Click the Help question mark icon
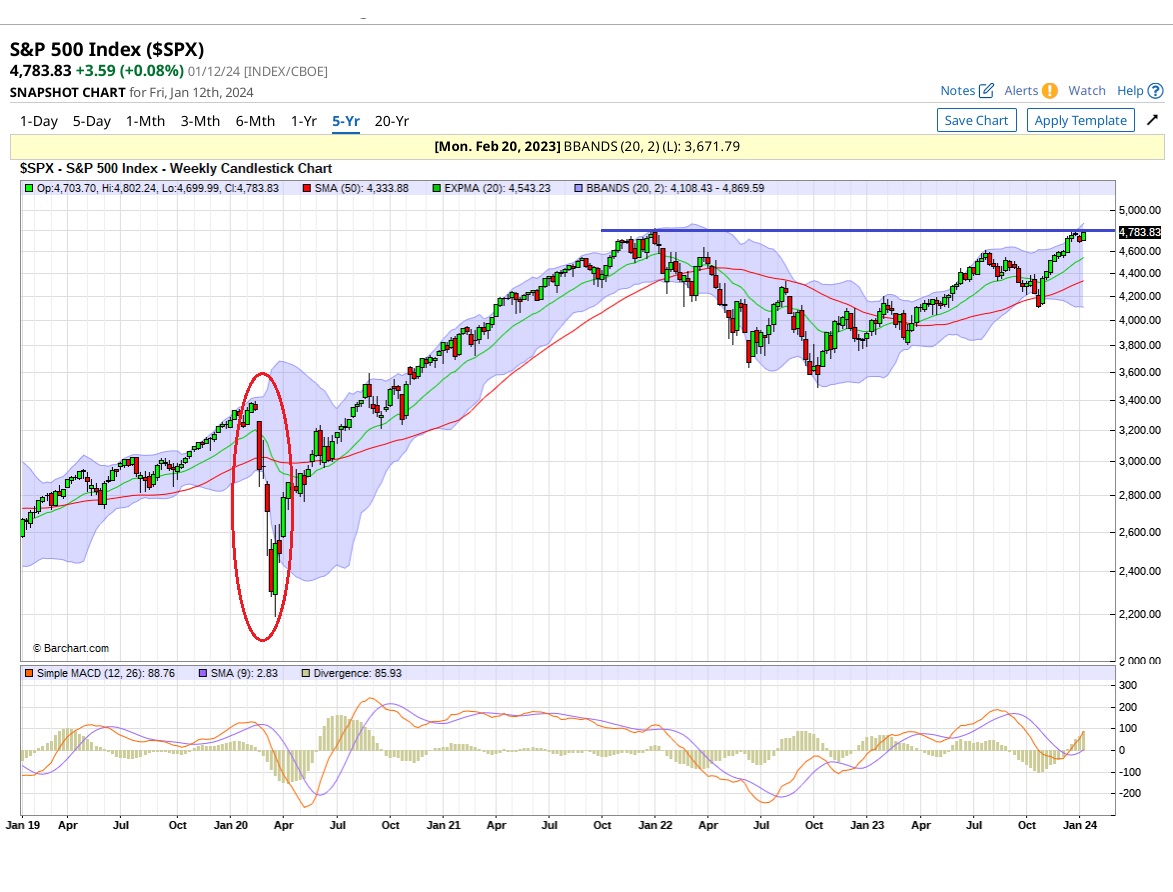Screen dimensions: 1173x892 (x=1155, y=91)
